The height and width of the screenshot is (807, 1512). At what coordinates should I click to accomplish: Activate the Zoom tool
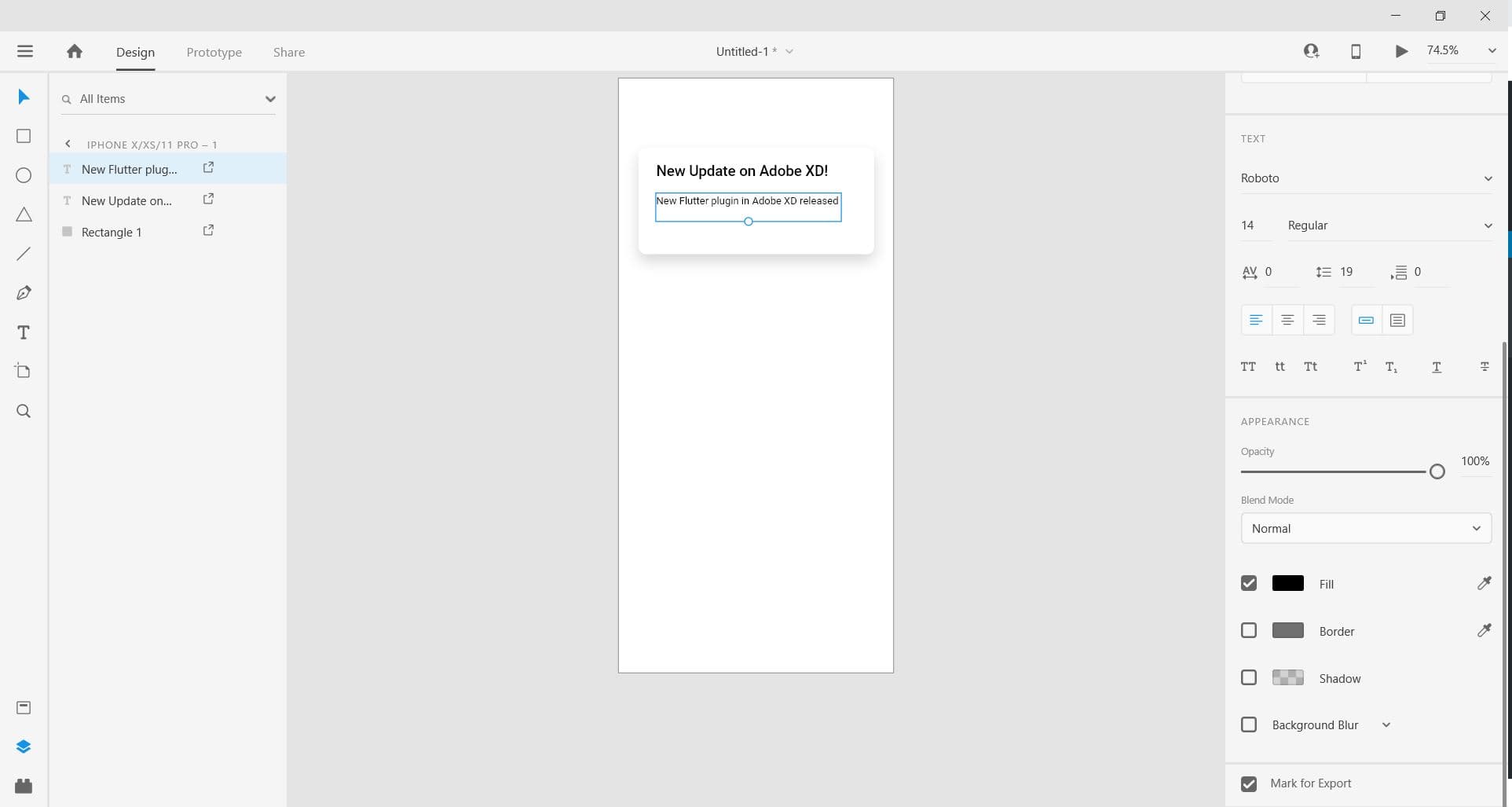pos(23,410)
